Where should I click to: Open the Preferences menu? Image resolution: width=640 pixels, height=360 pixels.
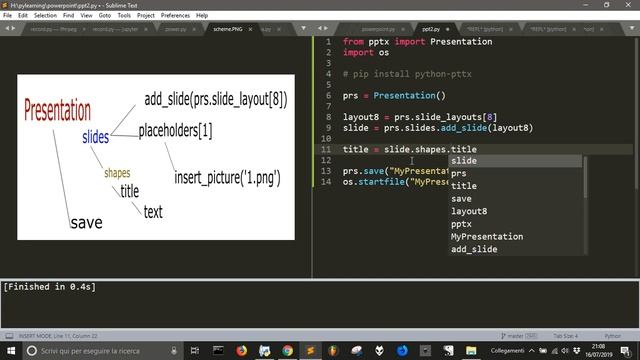point(175,16)
